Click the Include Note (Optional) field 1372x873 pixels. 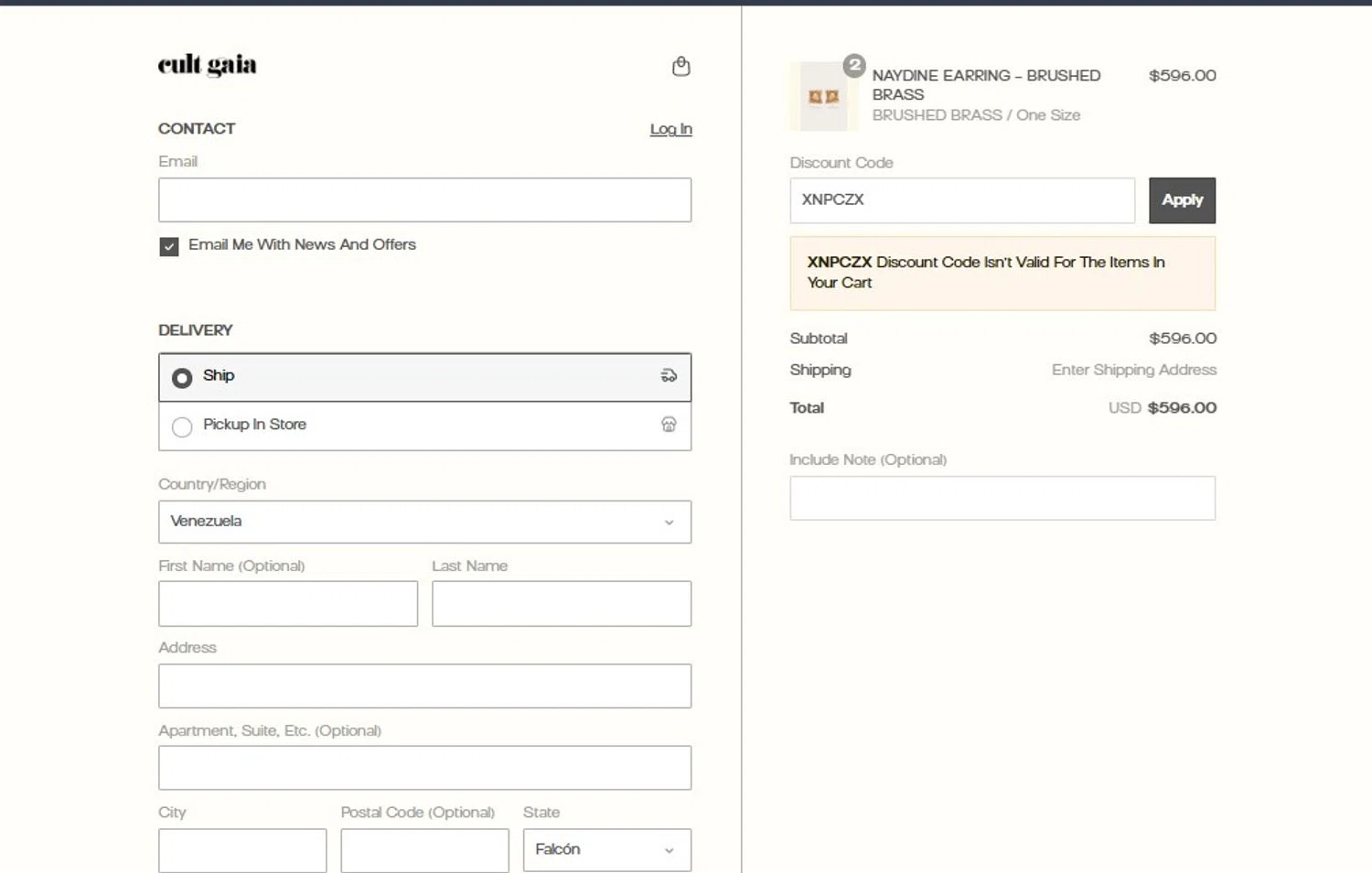pos(1002,498)
